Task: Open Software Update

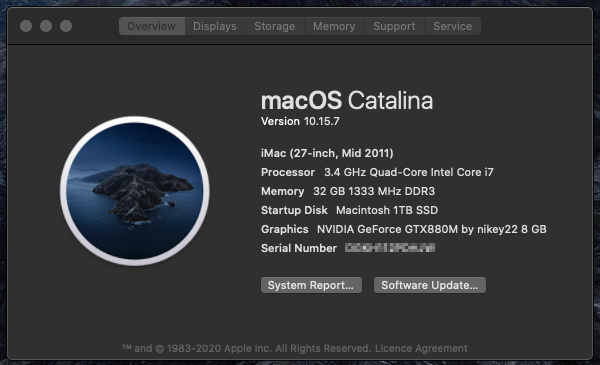Action: click(430, 285)
